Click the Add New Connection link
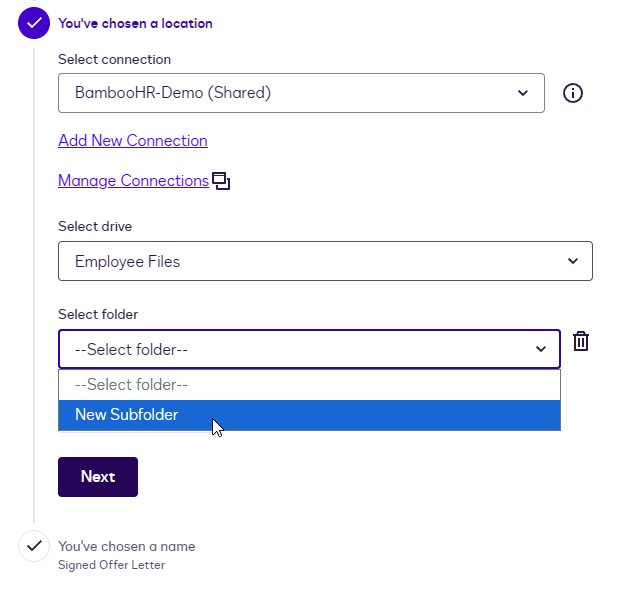This screenshot has height=613, width=625. click(x=133, y=141)
